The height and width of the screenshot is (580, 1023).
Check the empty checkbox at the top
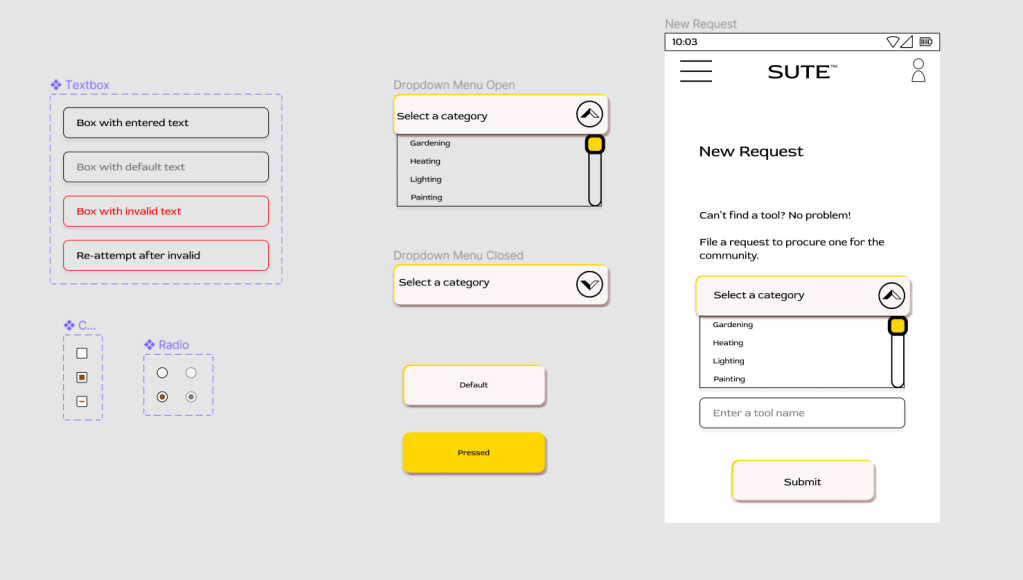(82, 353)
